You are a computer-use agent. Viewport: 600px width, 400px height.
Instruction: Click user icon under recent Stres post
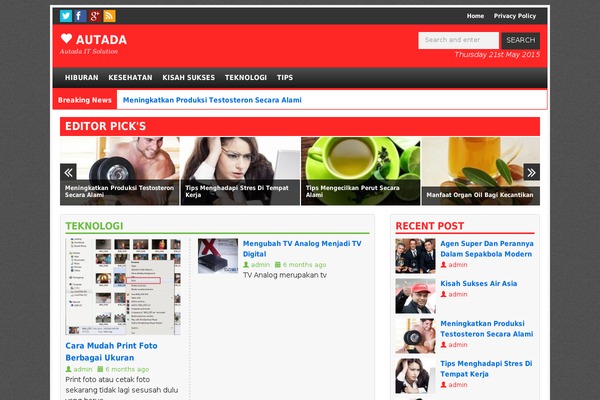point(443,384)
